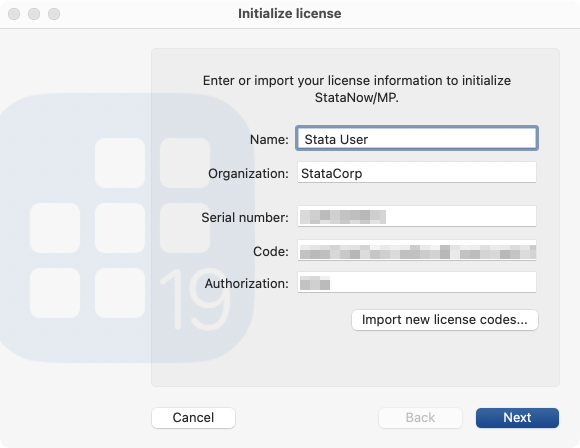Click the red close window button
Screen dimensions: 580x448
(14, 14)
